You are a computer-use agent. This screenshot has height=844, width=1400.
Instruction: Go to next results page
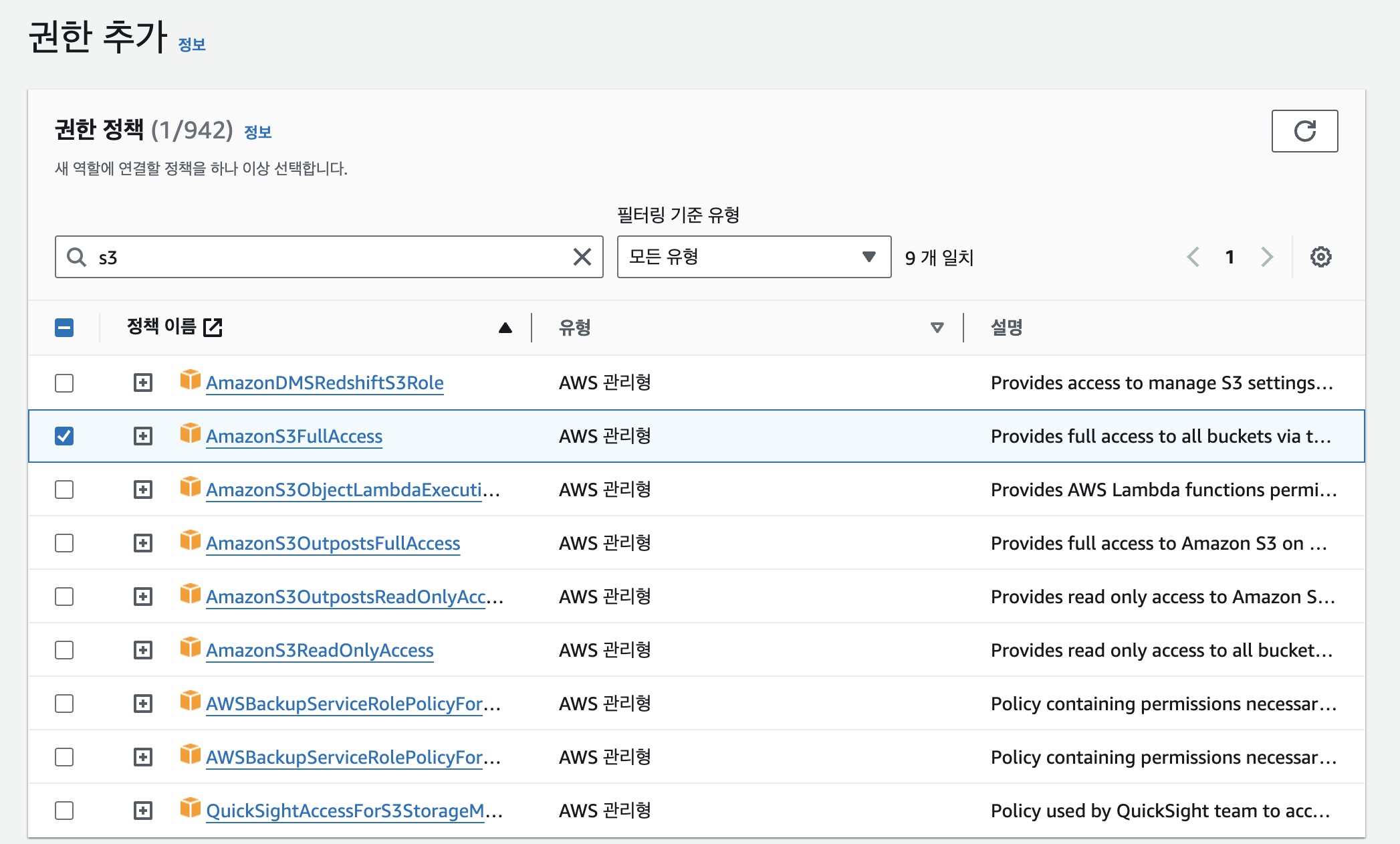1266,257
